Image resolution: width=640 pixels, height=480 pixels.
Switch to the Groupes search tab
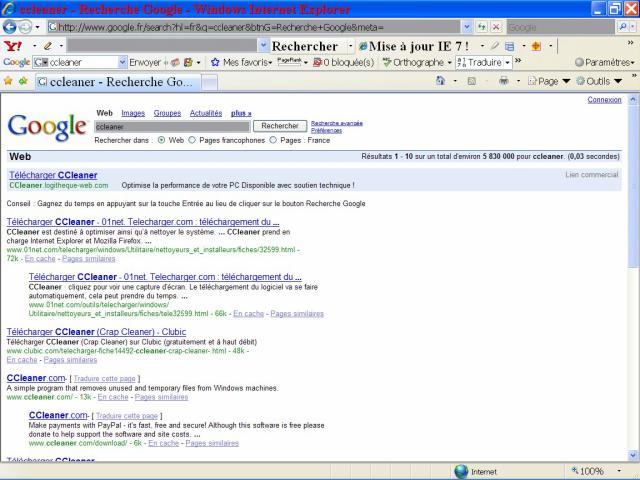pyautogui.click(x=167, y=113)
